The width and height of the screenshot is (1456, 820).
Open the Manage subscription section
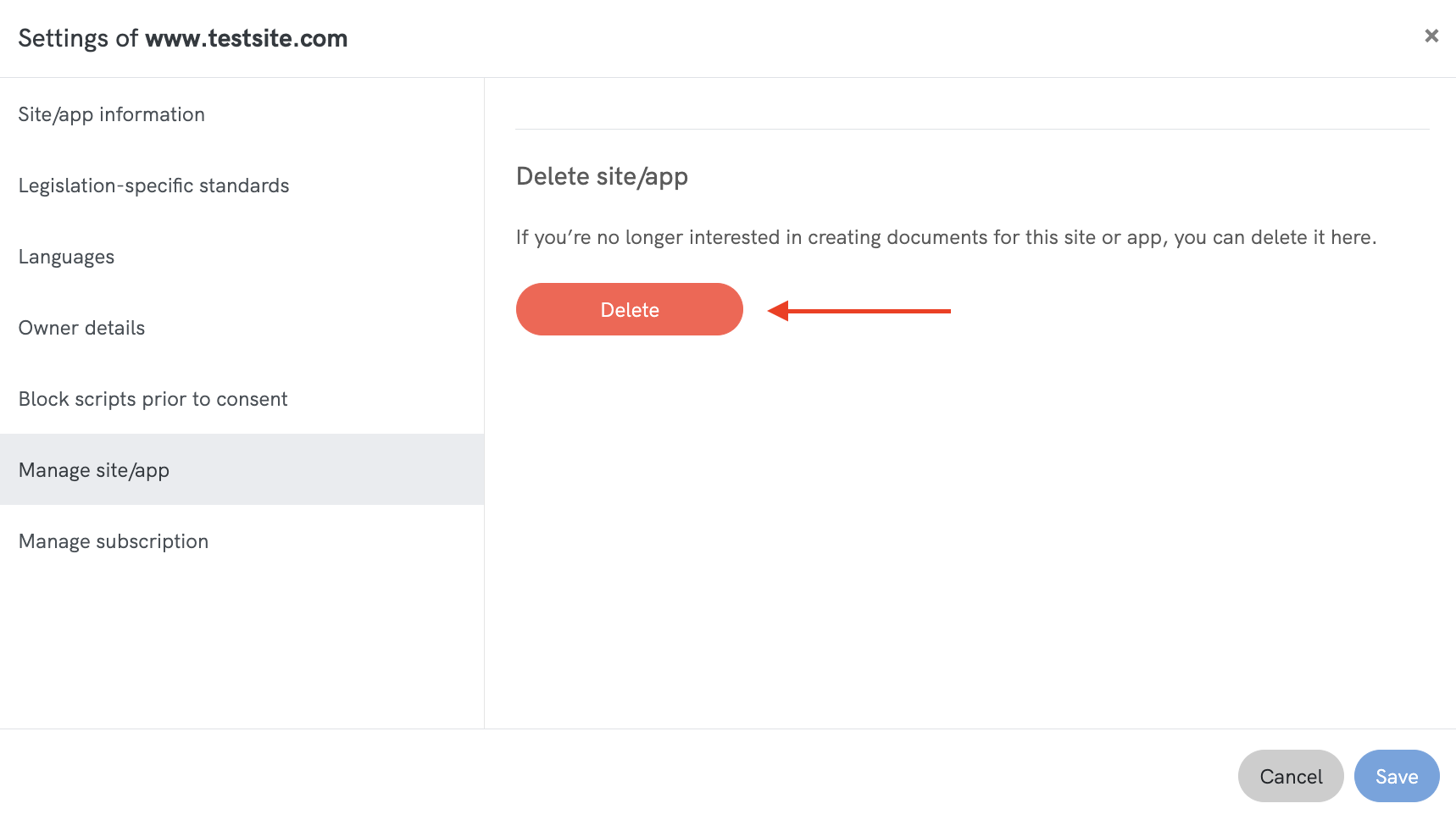(114, 541)
